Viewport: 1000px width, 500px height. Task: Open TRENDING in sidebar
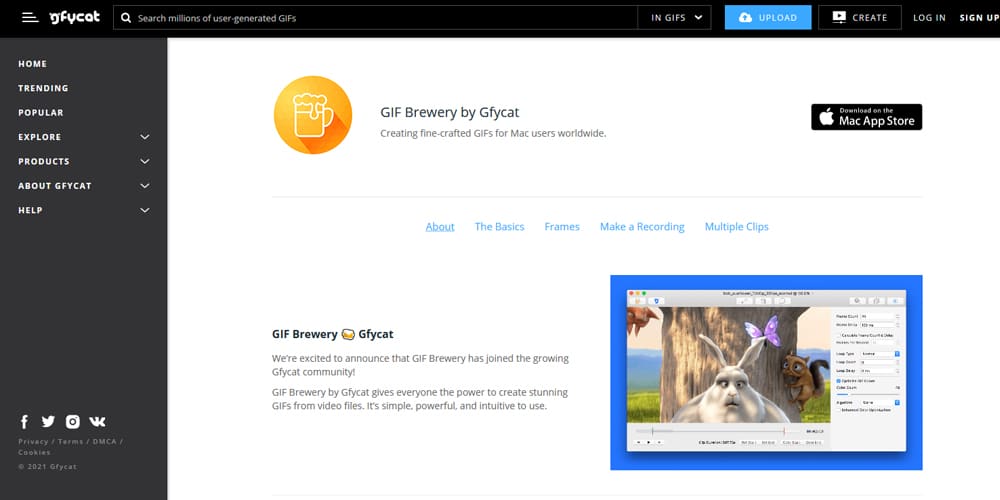43,88
